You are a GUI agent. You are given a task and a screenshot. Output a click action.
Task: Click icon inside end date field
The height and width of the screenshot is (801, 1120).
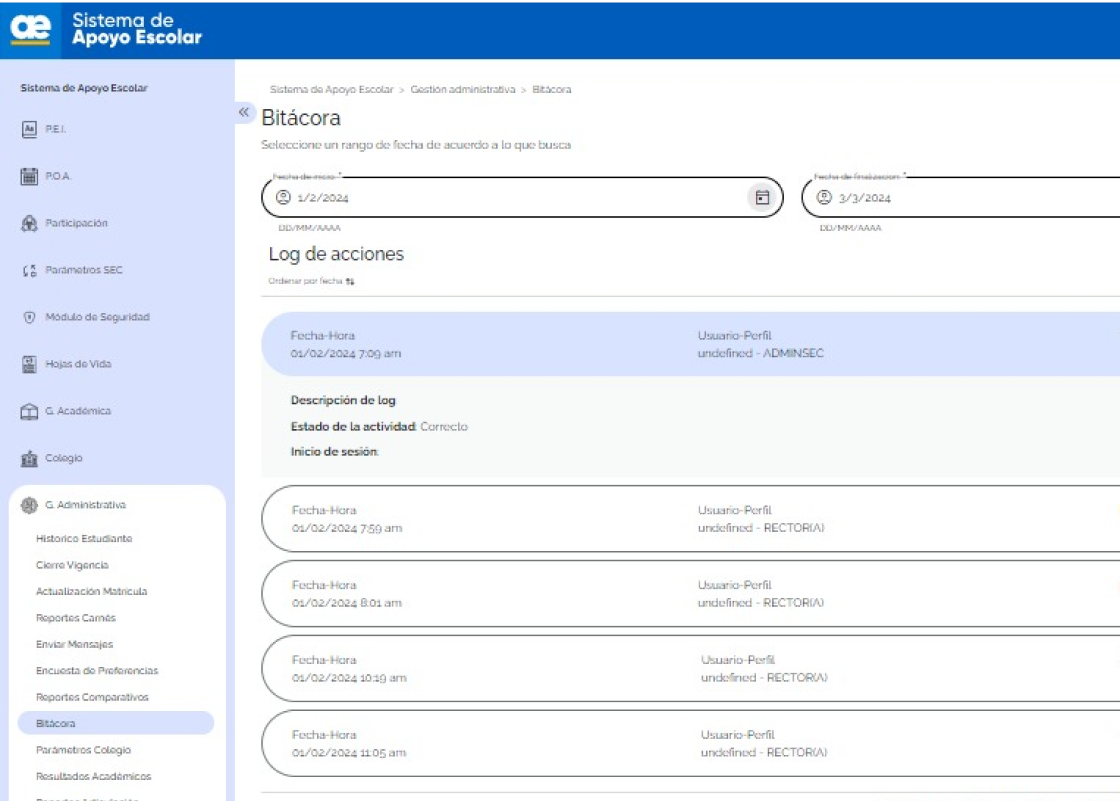tap(824, 197)
